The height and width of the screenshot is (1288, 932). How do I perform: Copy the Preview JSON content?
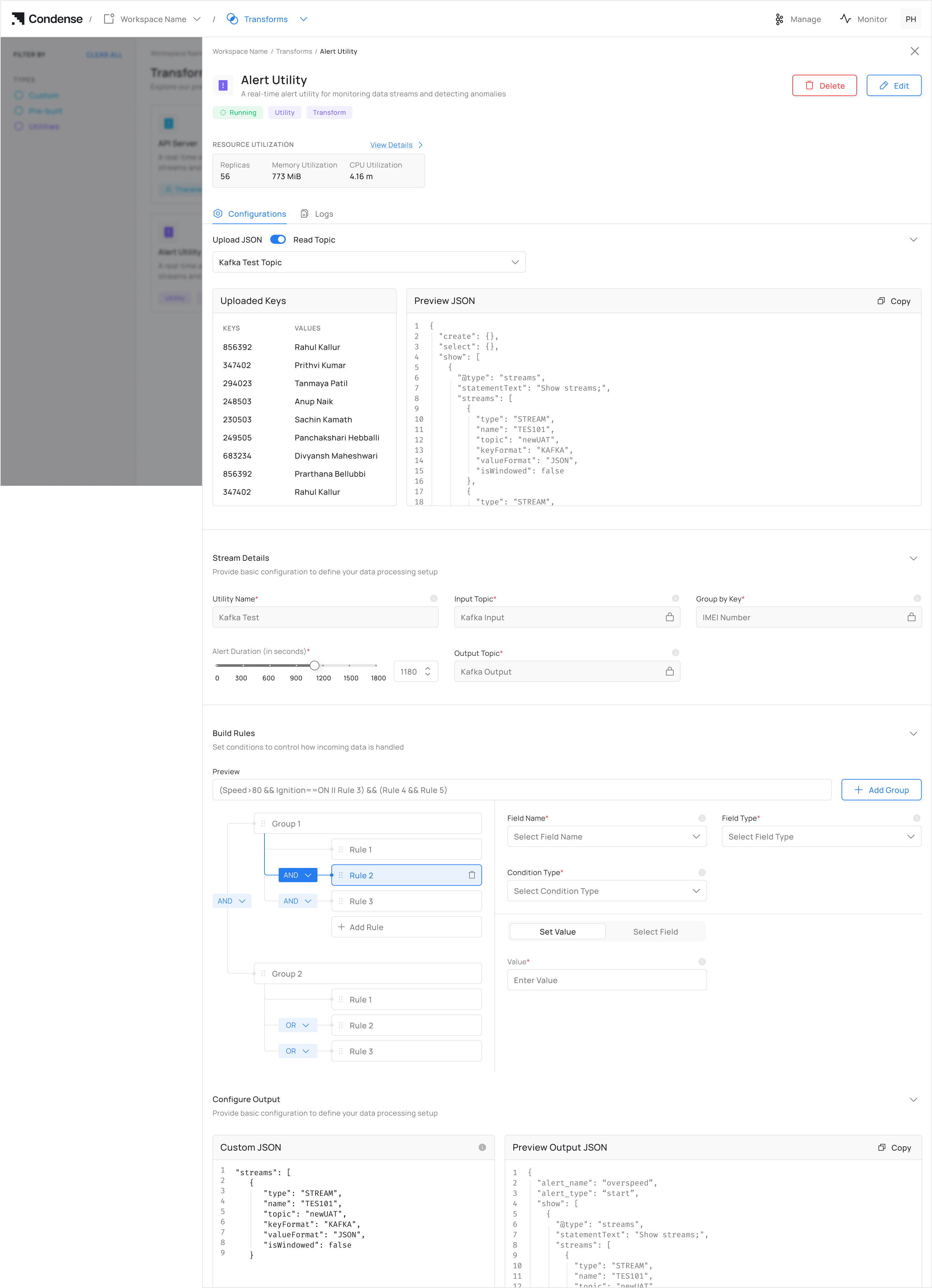point(894,301)
